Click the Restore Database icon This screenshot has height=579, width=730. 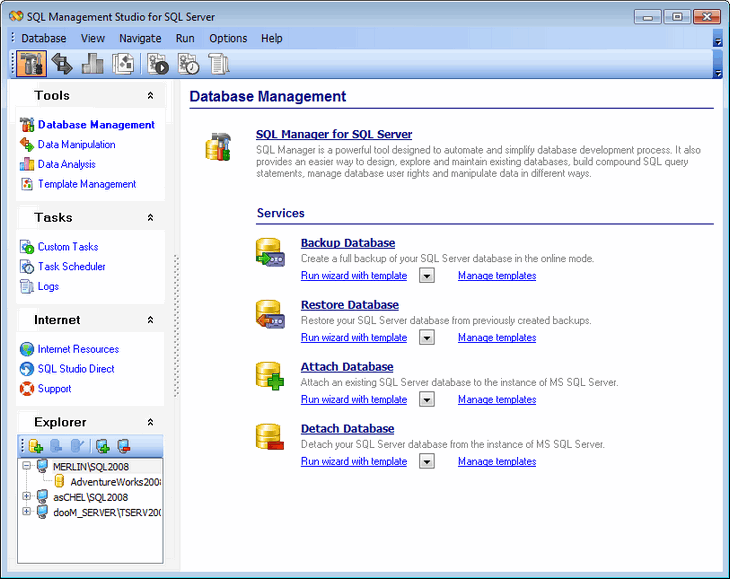[270, 314]
